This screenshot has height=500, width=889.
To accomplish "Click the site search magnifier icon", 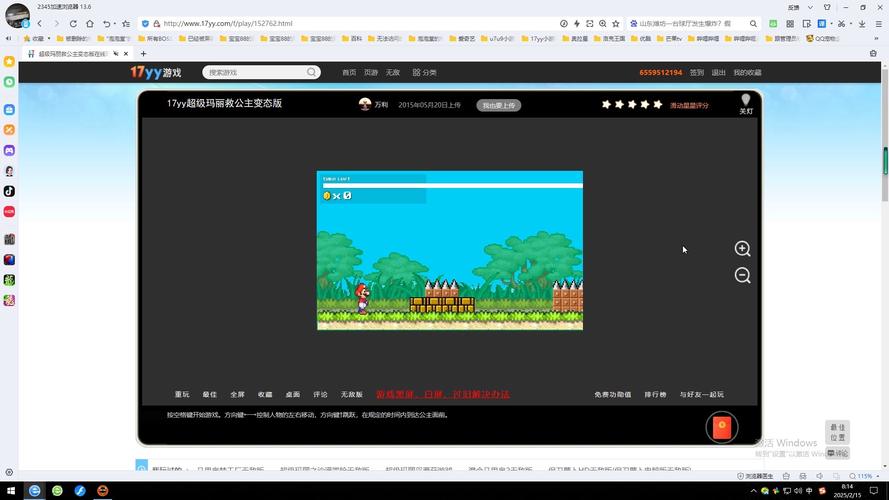I will pos(311,72).
